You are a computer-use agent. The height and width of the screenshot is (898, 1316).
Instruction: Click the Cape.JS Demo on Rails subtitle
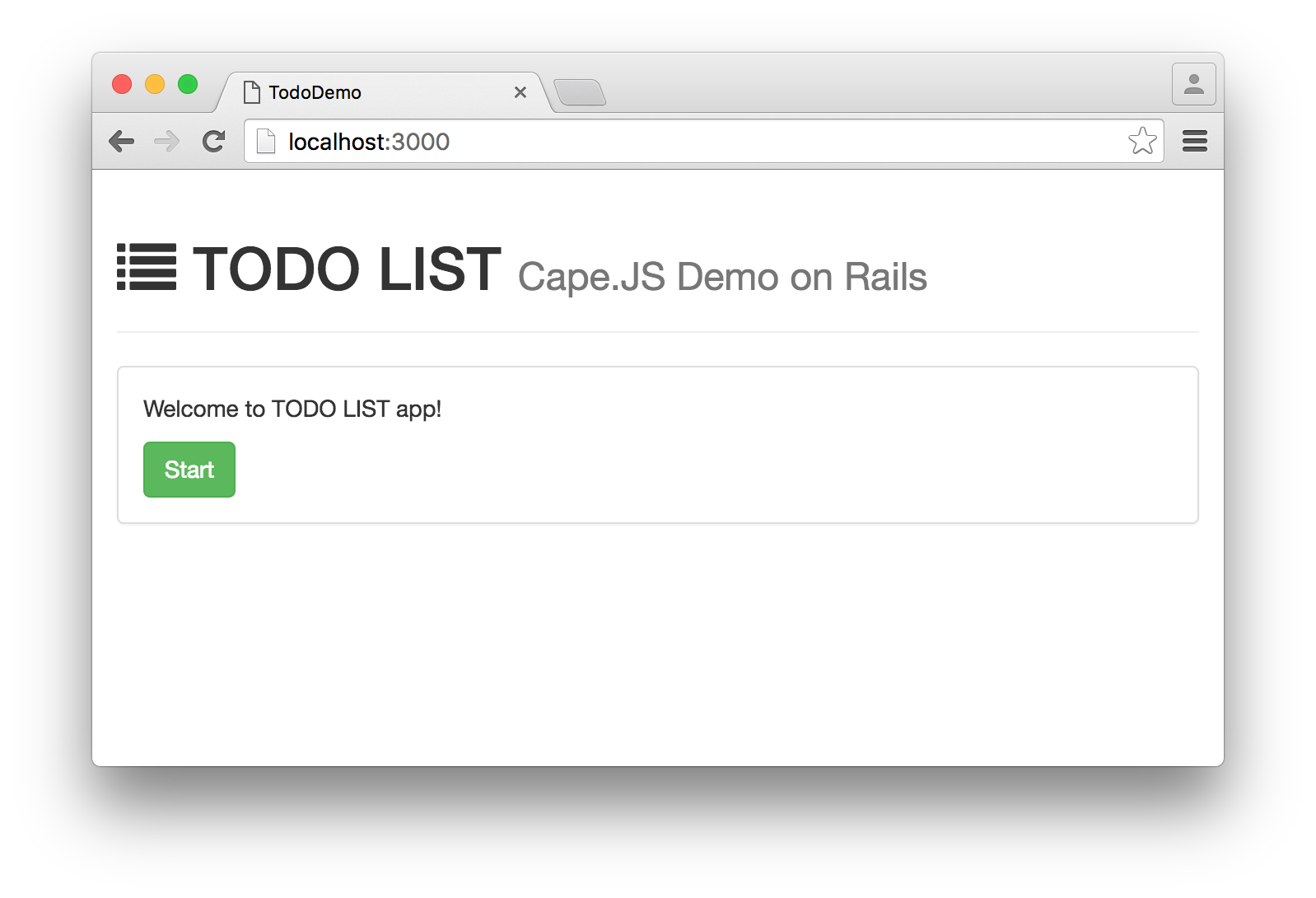(x=722, y=278)
